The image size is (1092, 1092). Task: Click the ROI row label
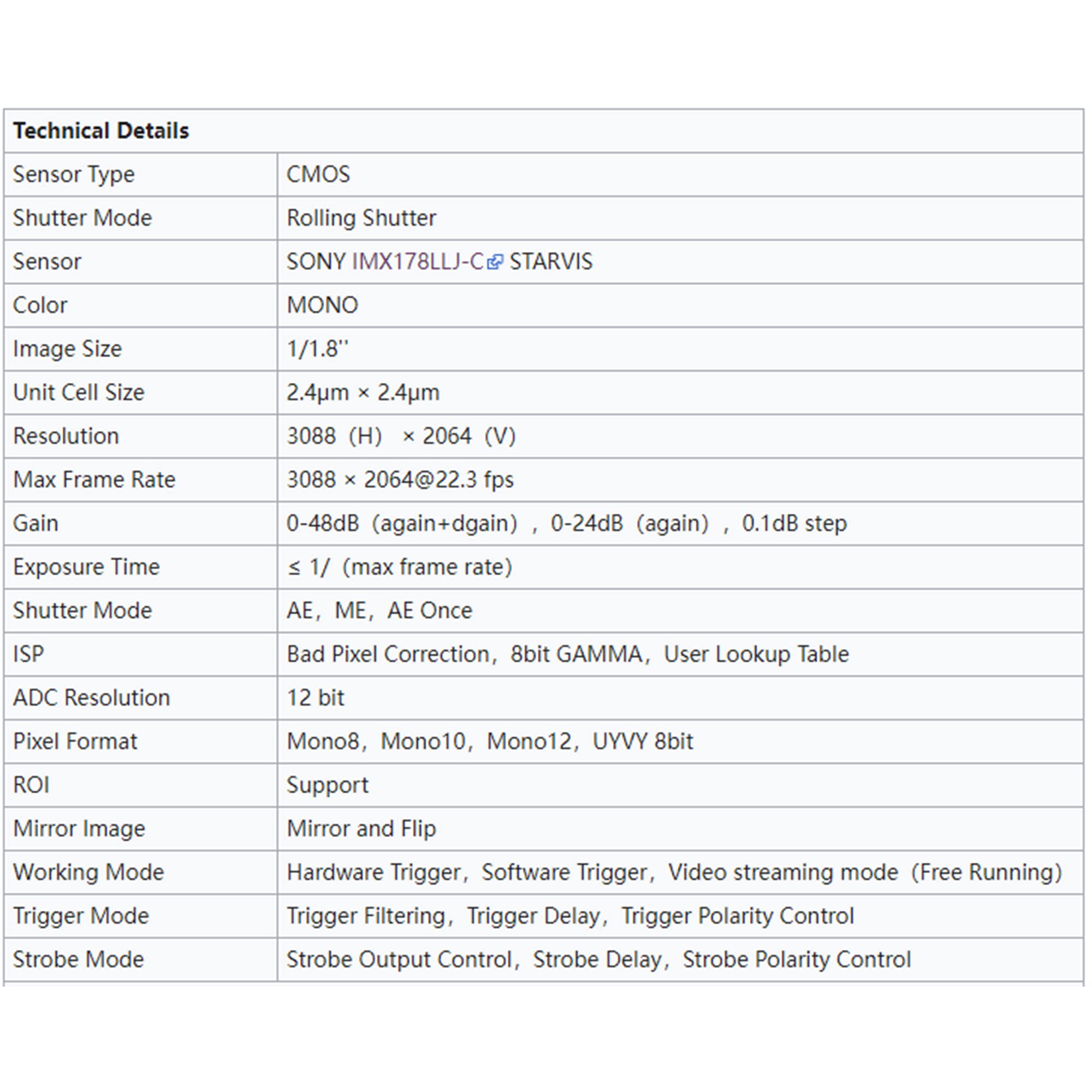click(x=31, y=785)
